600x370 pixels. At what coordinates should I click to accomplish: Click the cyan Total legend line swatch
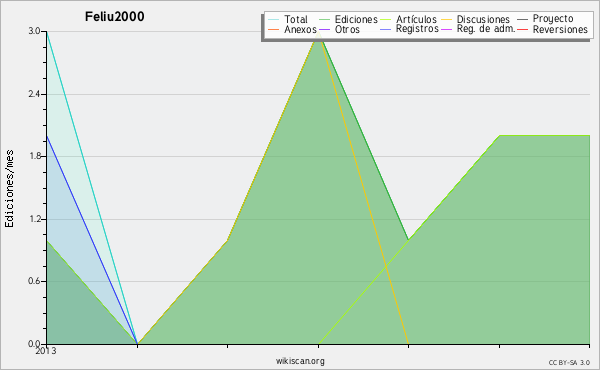[274, 20]
